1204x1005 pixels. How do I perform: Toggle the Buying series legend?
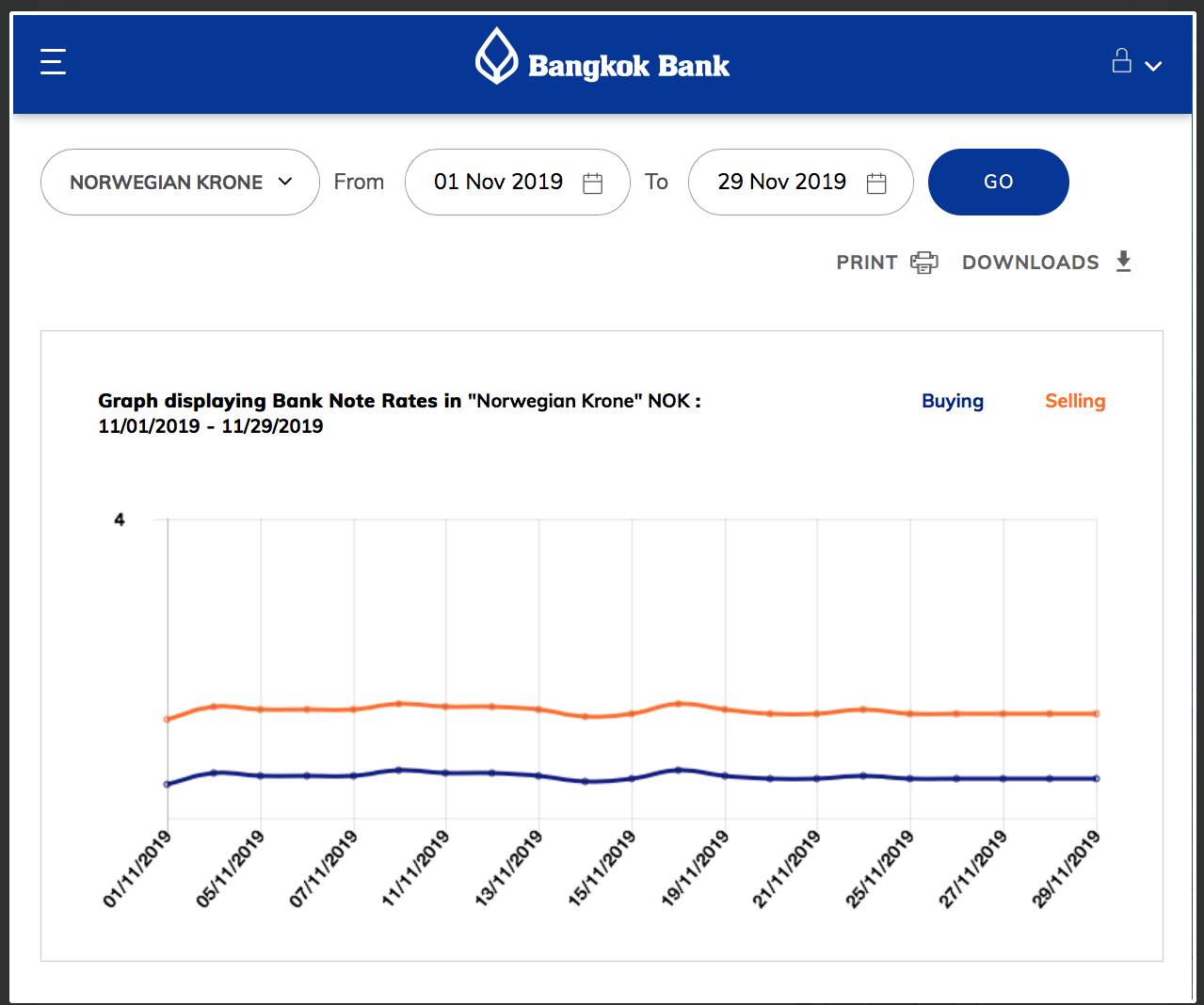click(952, 401)
